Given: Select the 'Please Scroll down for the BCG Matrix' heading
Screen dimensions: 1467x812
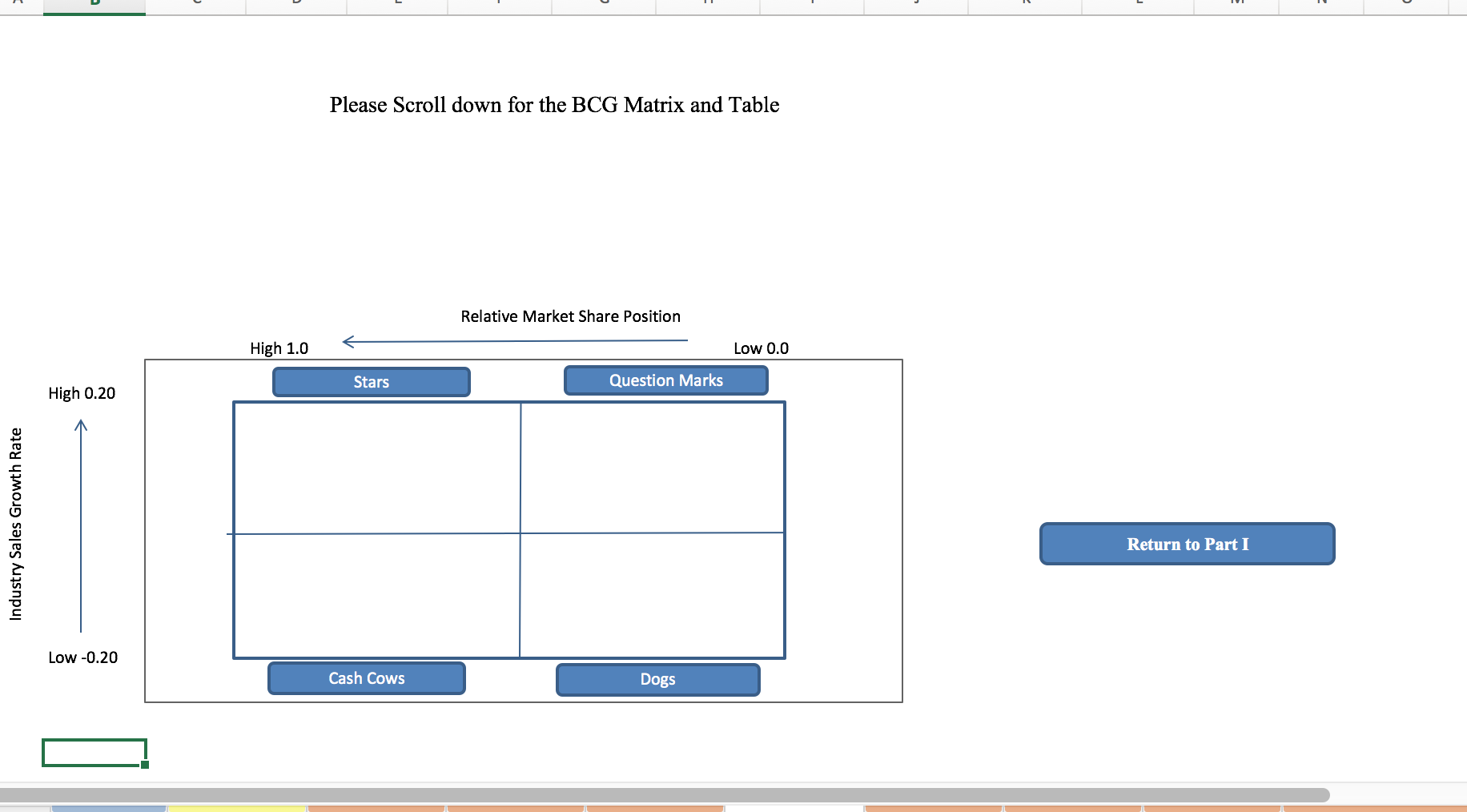Looking at the screenshot, I should (x=554, y=105).
